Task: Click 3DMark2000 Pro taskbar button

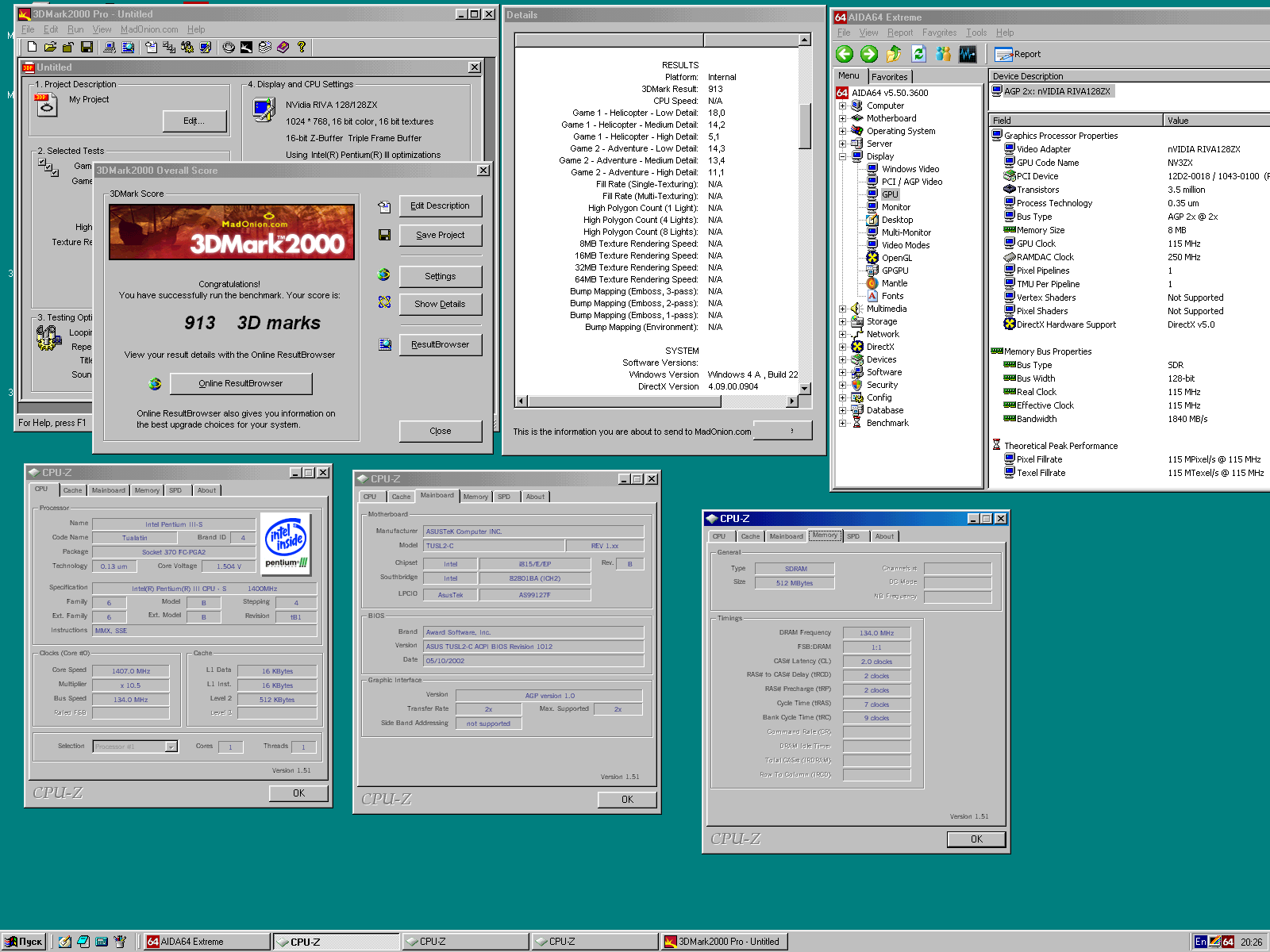Action: click(724, 942)
